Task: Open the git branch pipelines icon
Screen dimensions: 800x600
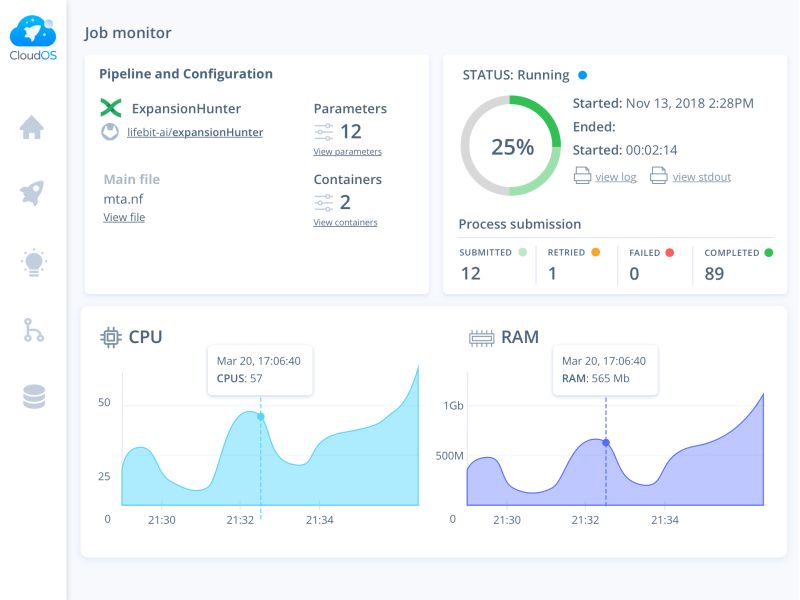Action: pyautogui.click(x=34, y=330)
